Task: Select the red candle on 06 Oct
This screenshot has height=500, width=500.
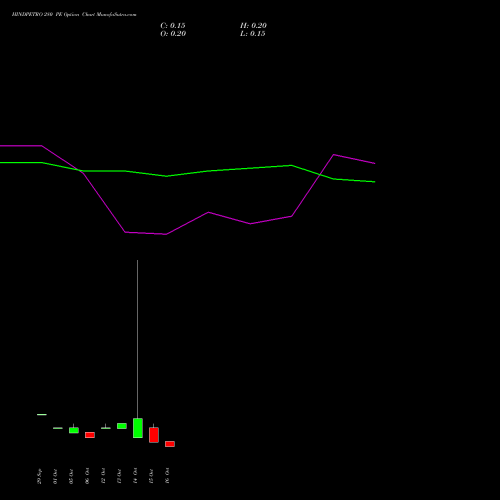Action: (90, 435)
